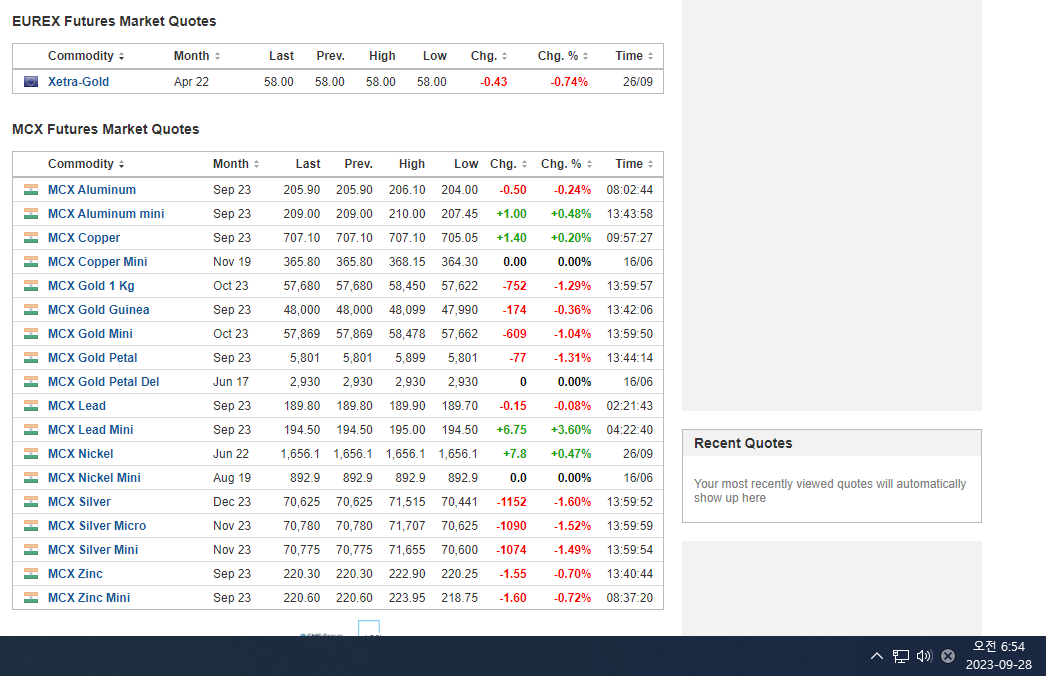Click the Recent Quotes panel heading
Viewport: 1046px width, 676px height.
[x=743, y=443]
